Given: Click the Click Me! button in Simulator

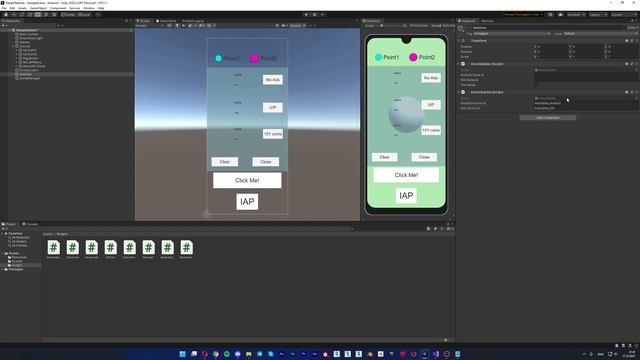Looking at the screenshot, I should click(x=406, y=175).
